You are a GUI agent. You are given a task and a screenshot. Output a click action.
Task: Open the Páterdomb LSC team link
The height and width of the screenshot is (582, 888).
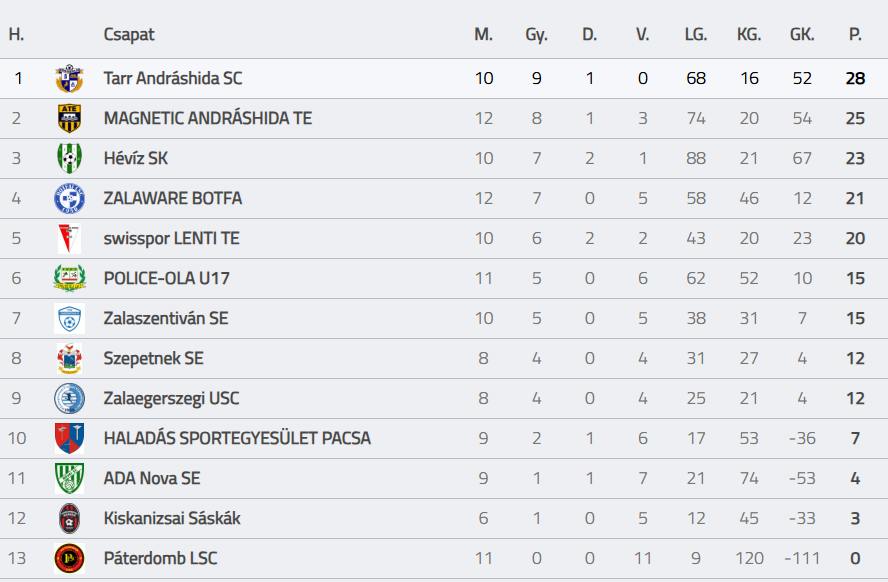pyautogui.click(x=160, y=558)
